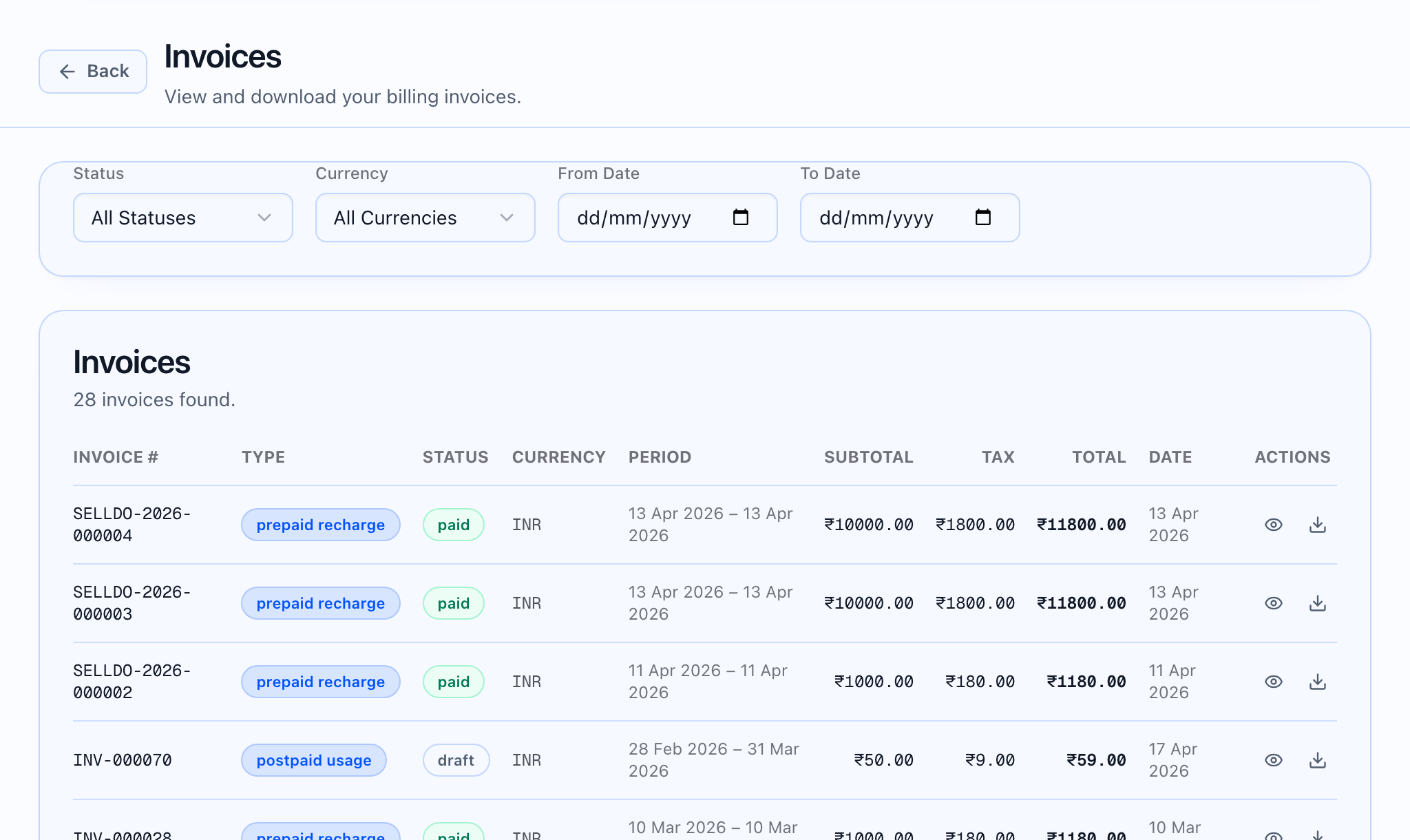This screenshot has height=840, width=1410.
Task: Click the SUBTOTAL column header
Action: [869, 457]
